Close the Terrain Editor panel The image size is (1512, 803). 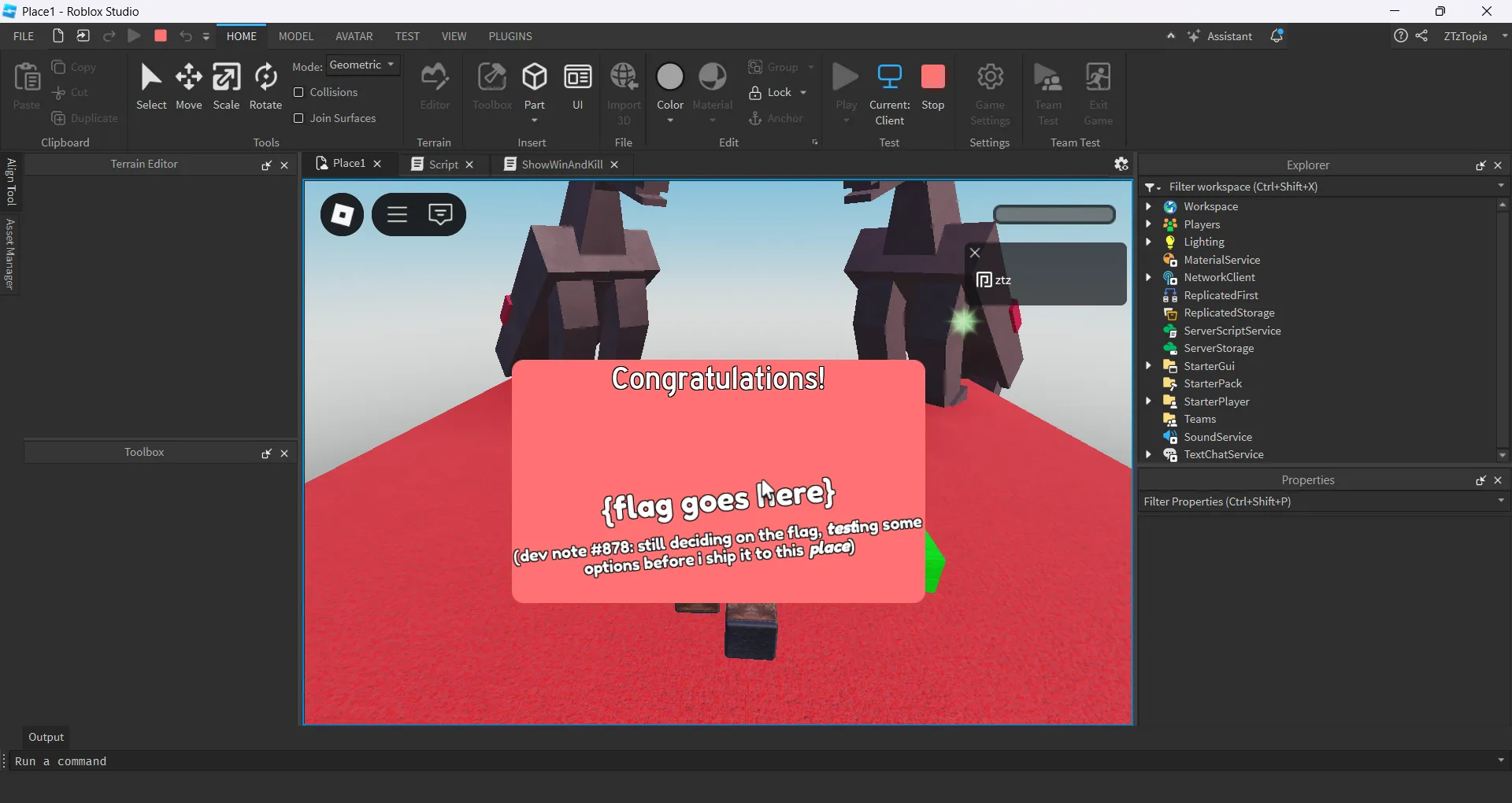pyautogui.click(x=284, y=165)
